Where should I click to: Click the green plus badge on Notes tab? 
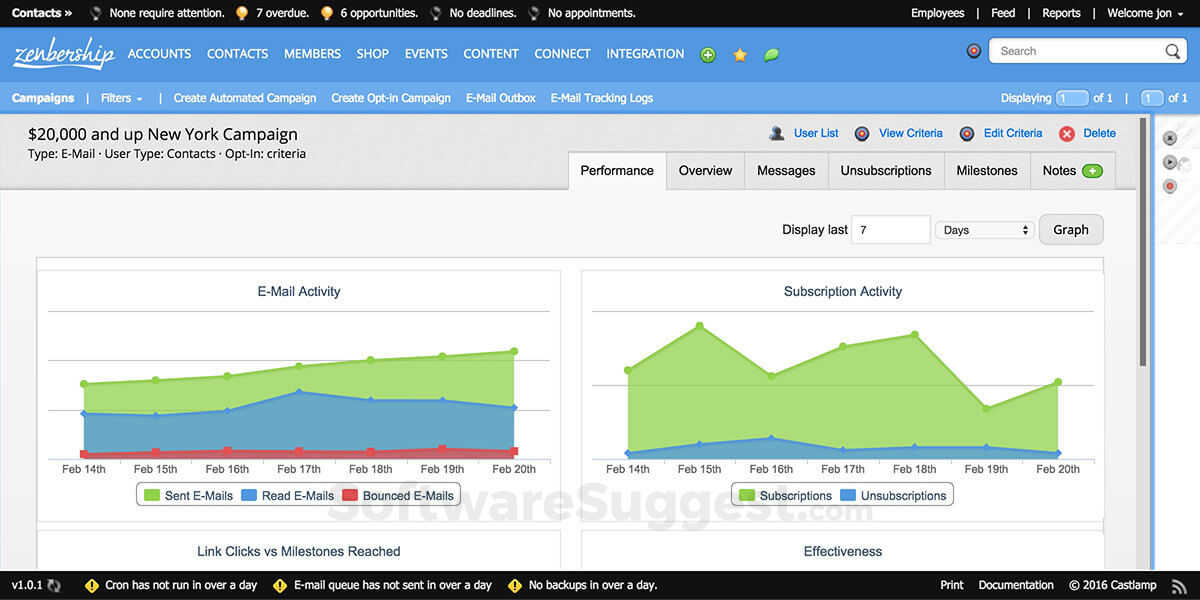pyautogui.click(x=1092, y=171)
